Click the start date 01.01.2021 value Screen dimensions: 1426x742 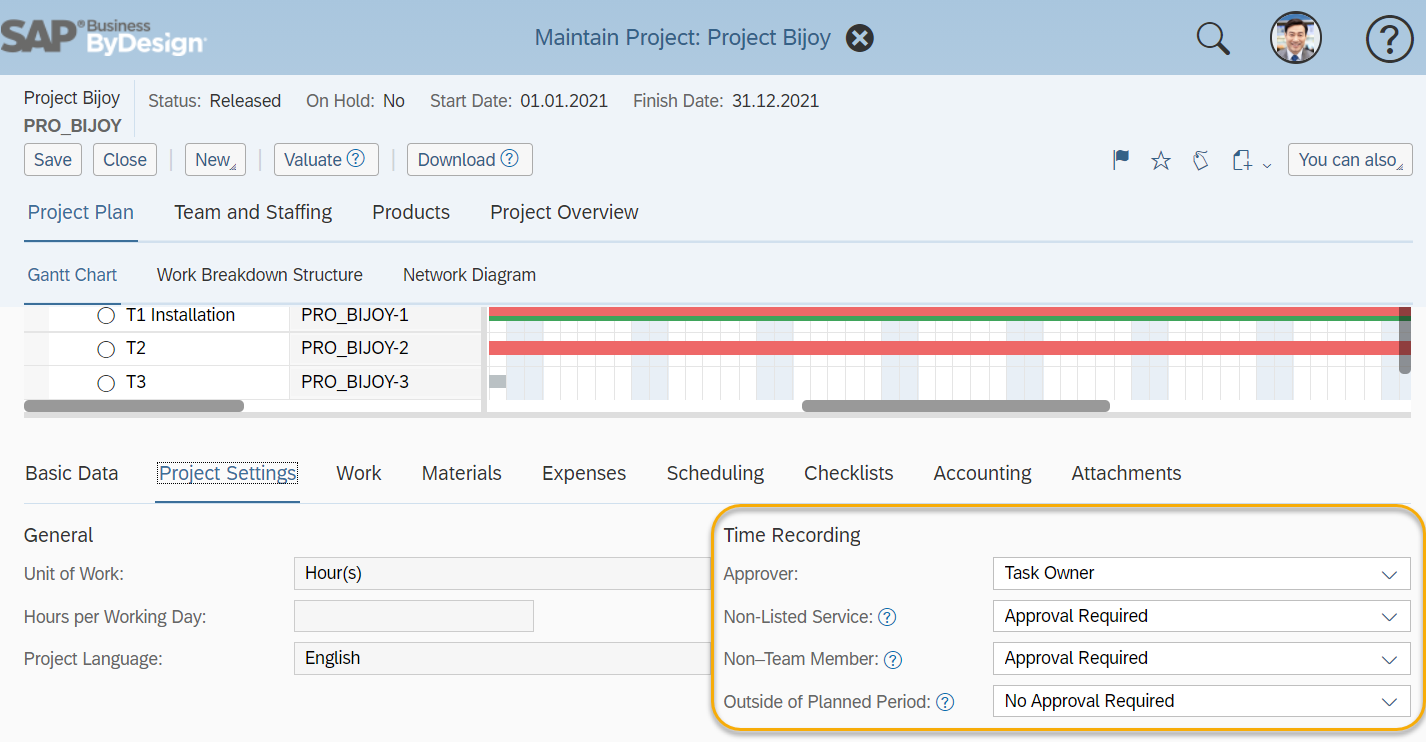[564, 101]
